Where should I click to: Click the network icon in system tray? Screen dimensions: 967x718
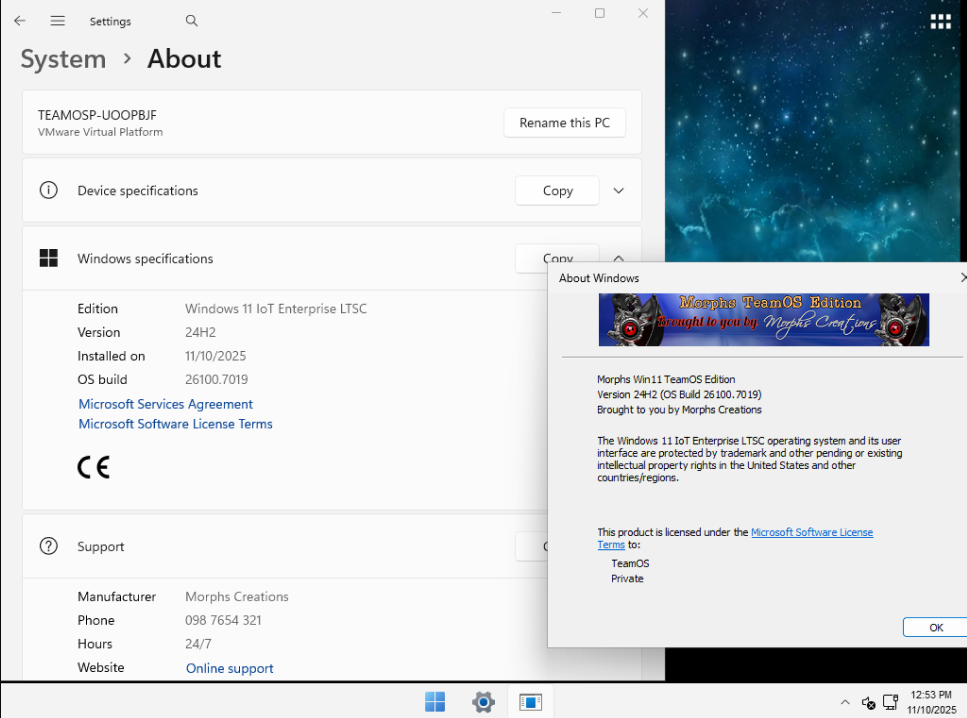pyautogui.click(x=890, y=702)
